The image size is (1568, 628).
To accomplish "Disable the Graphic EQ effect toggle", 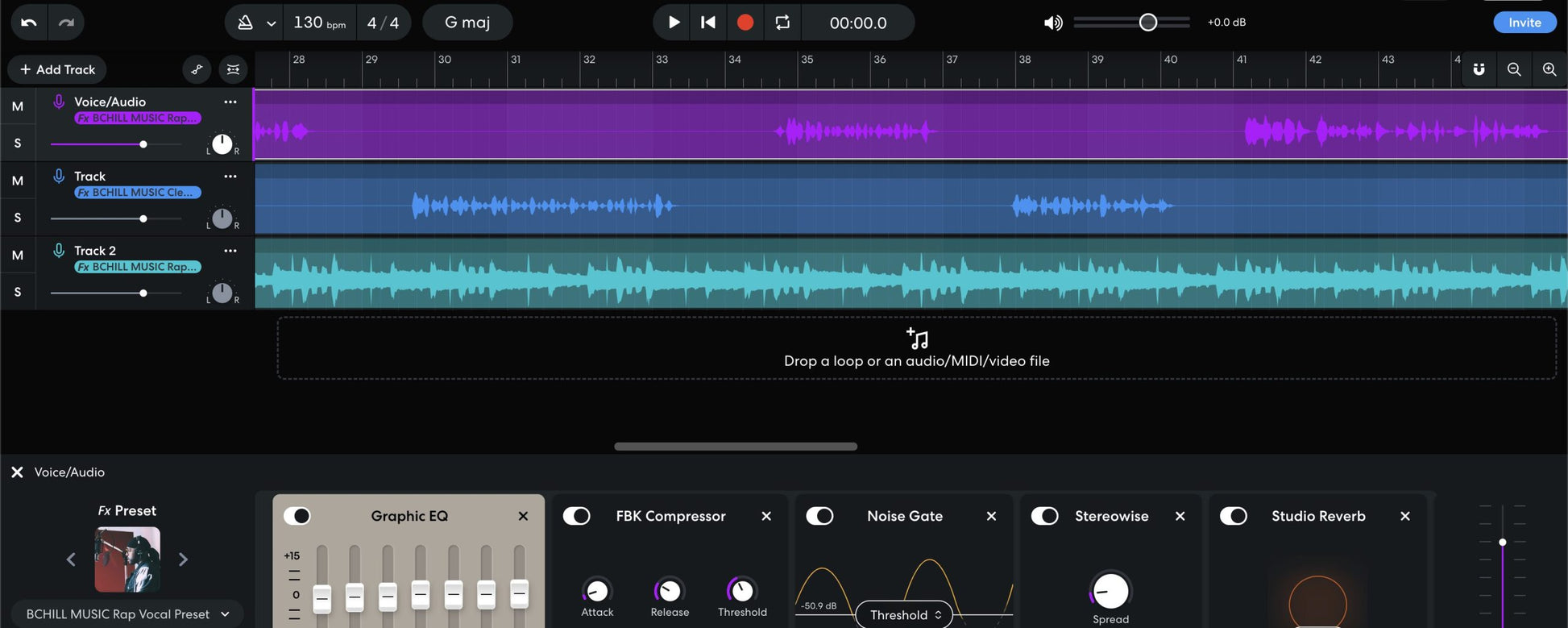I will click(297, 516).
